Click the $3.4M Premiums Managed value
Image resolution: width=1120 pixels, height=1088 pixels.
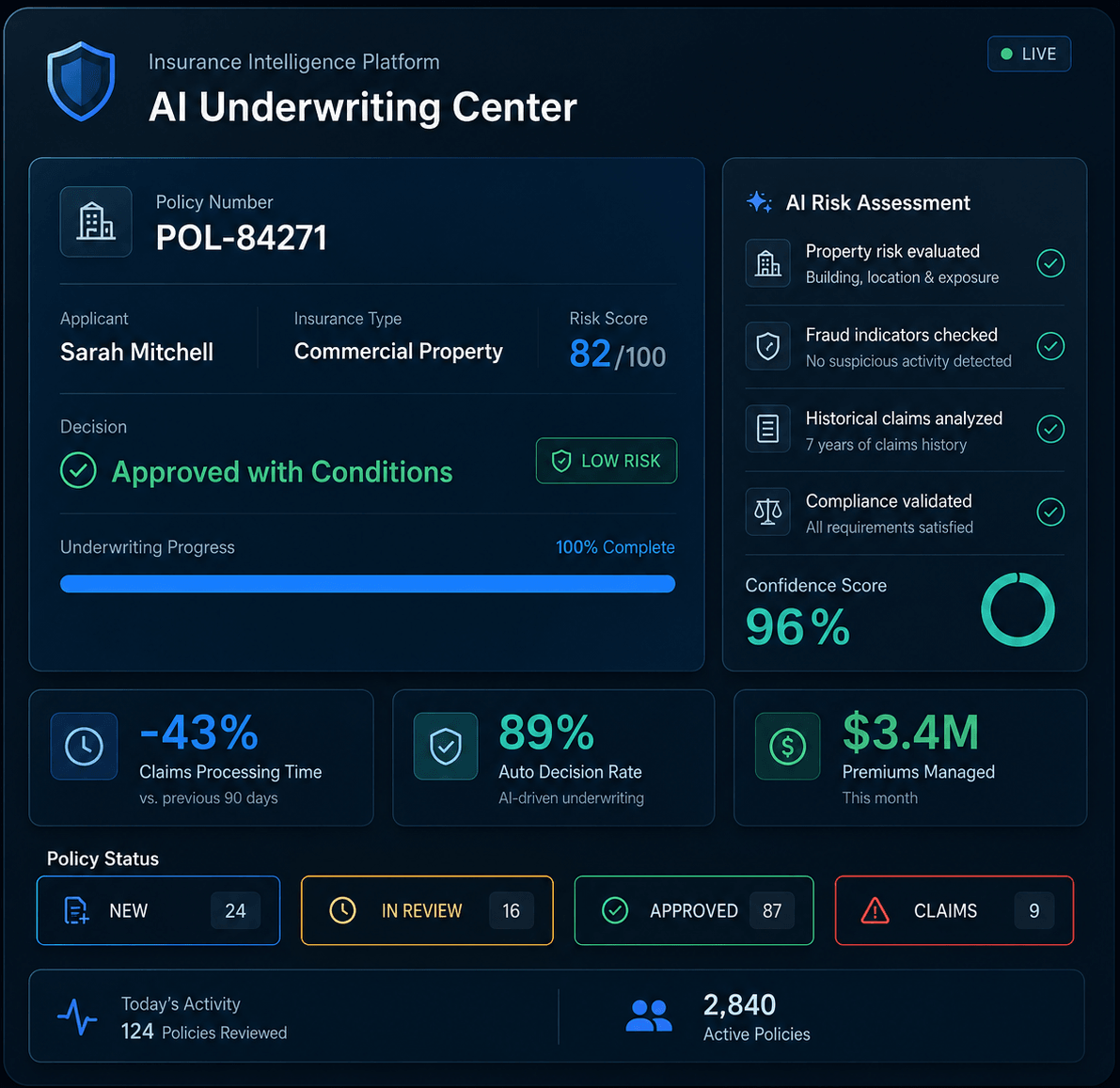coord(910,732)
